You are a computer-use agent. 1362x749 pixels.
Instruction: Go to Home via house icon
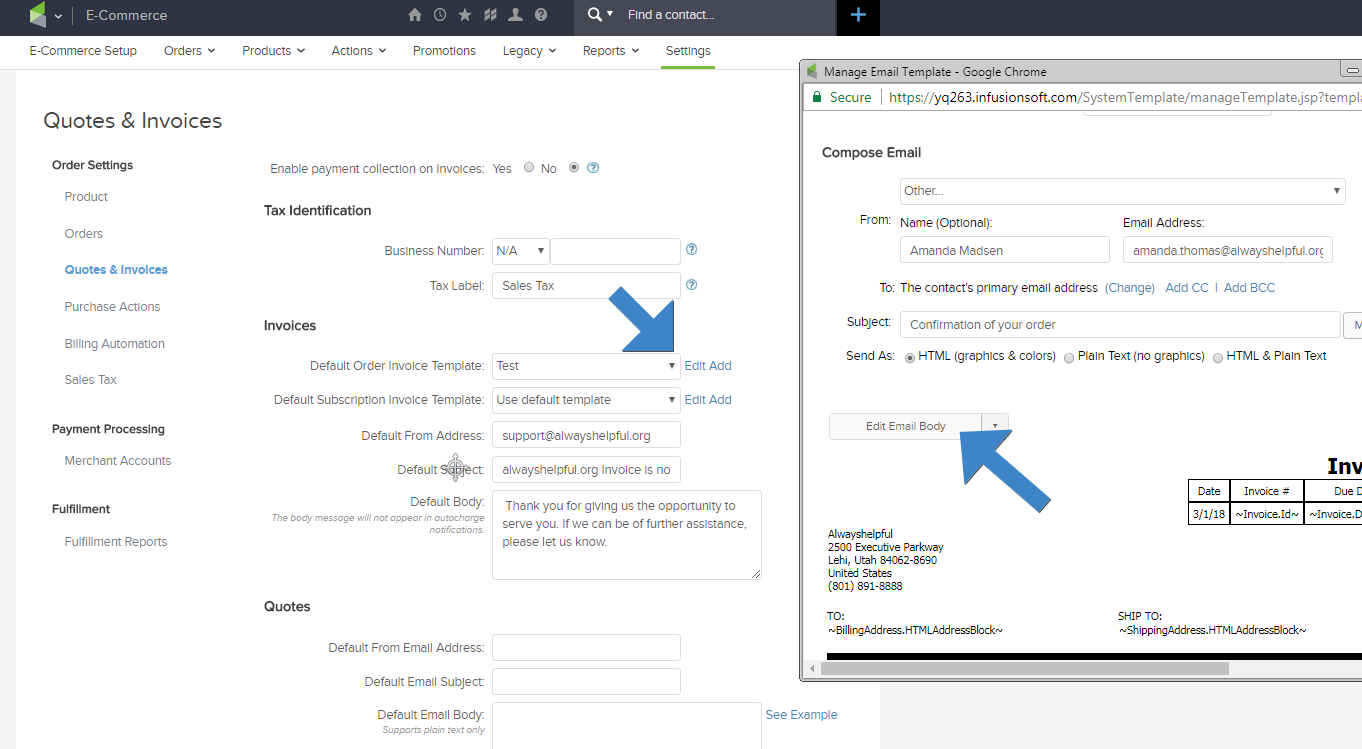pos(415,15)
